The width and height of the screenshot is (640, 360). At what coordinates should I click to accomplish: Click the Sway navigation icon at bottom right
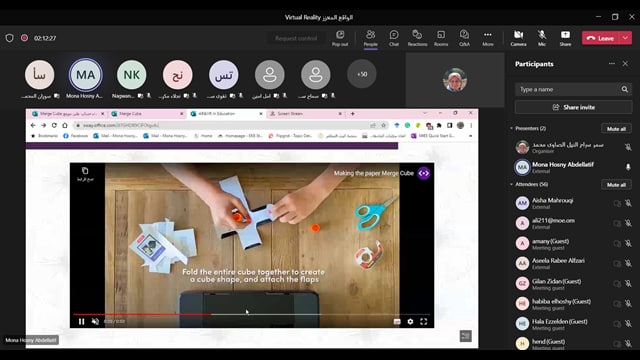coord(465,336)
